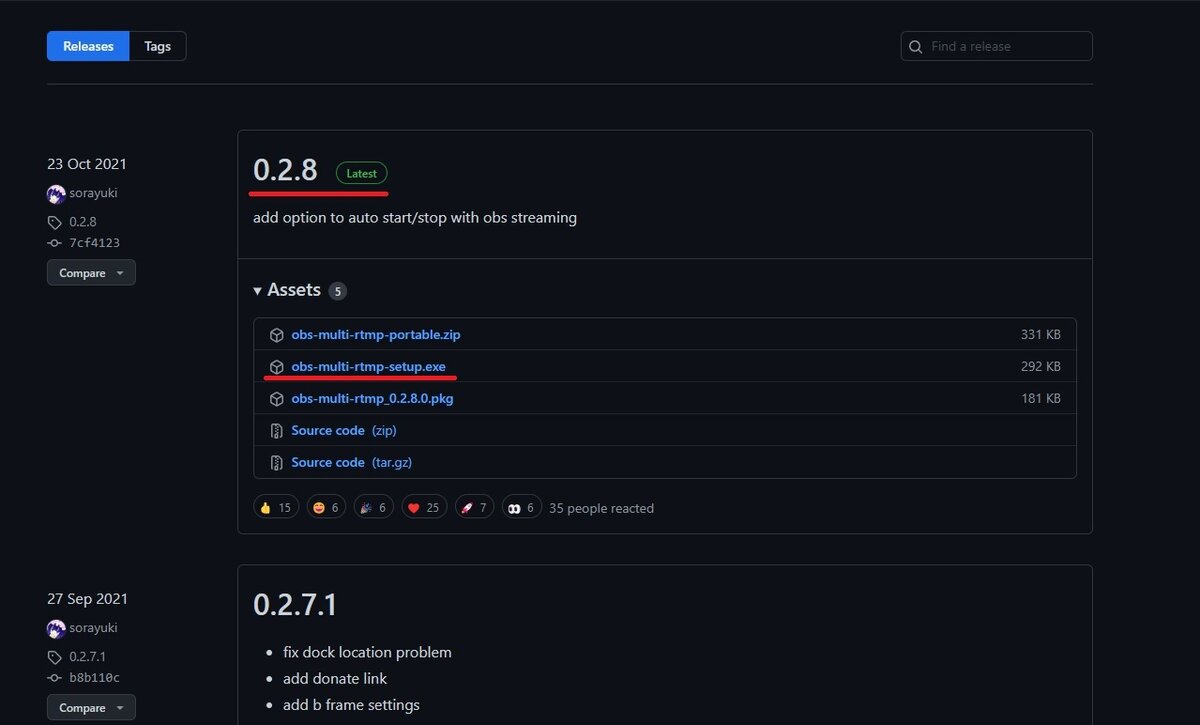This screenshot has height=725, width=1200.
Task: Click the 292 KB file size
Action: (1041, 367)
